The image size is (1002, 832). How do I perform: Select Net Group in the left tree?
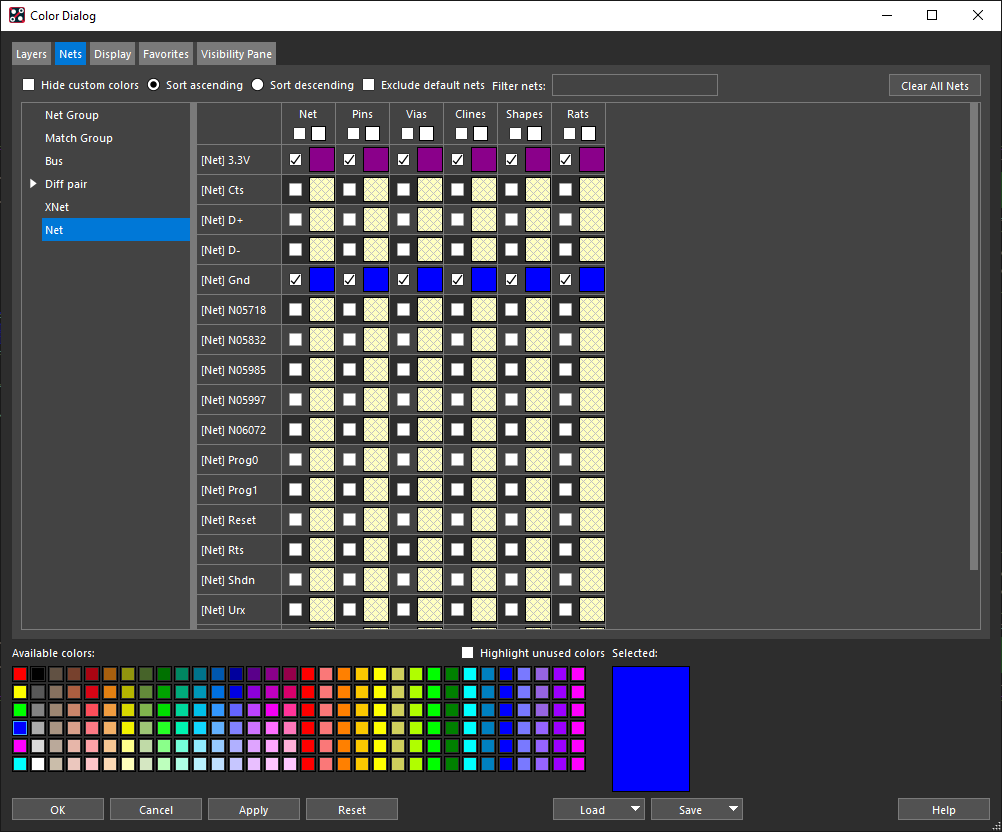click(72, 115)
